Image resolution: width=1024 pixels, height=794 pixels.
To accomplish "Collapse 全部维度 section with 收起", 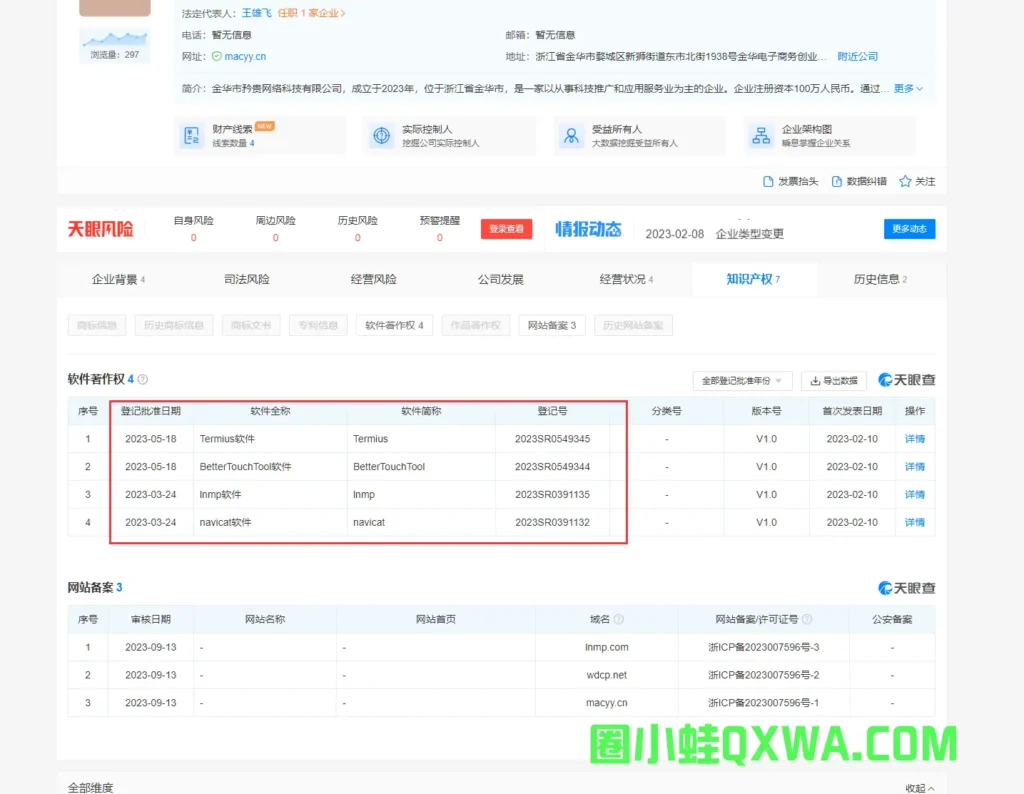I will [920, 788].
